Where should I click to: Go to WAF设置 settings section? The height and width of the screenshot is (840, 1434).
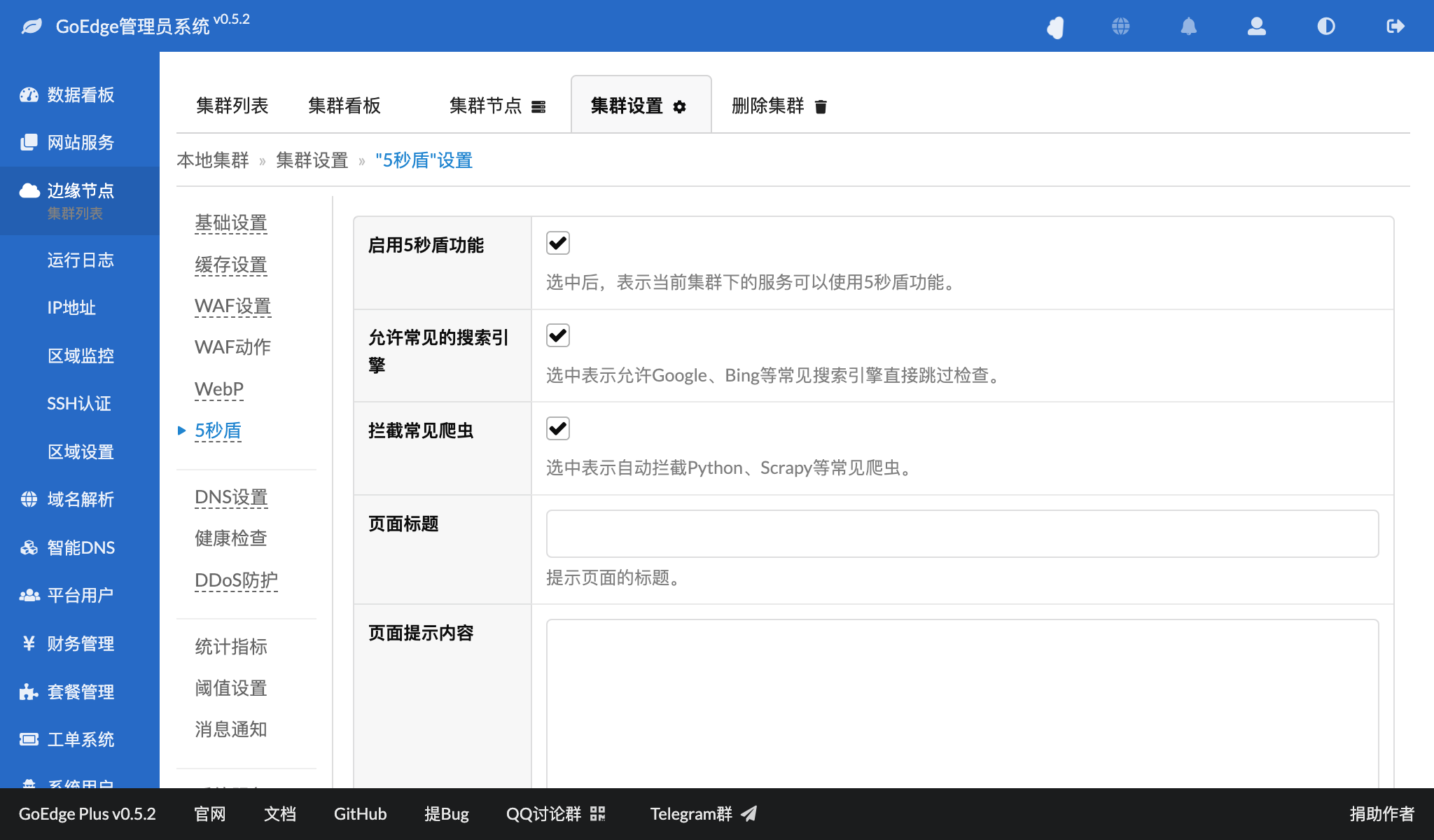[232, 306]
